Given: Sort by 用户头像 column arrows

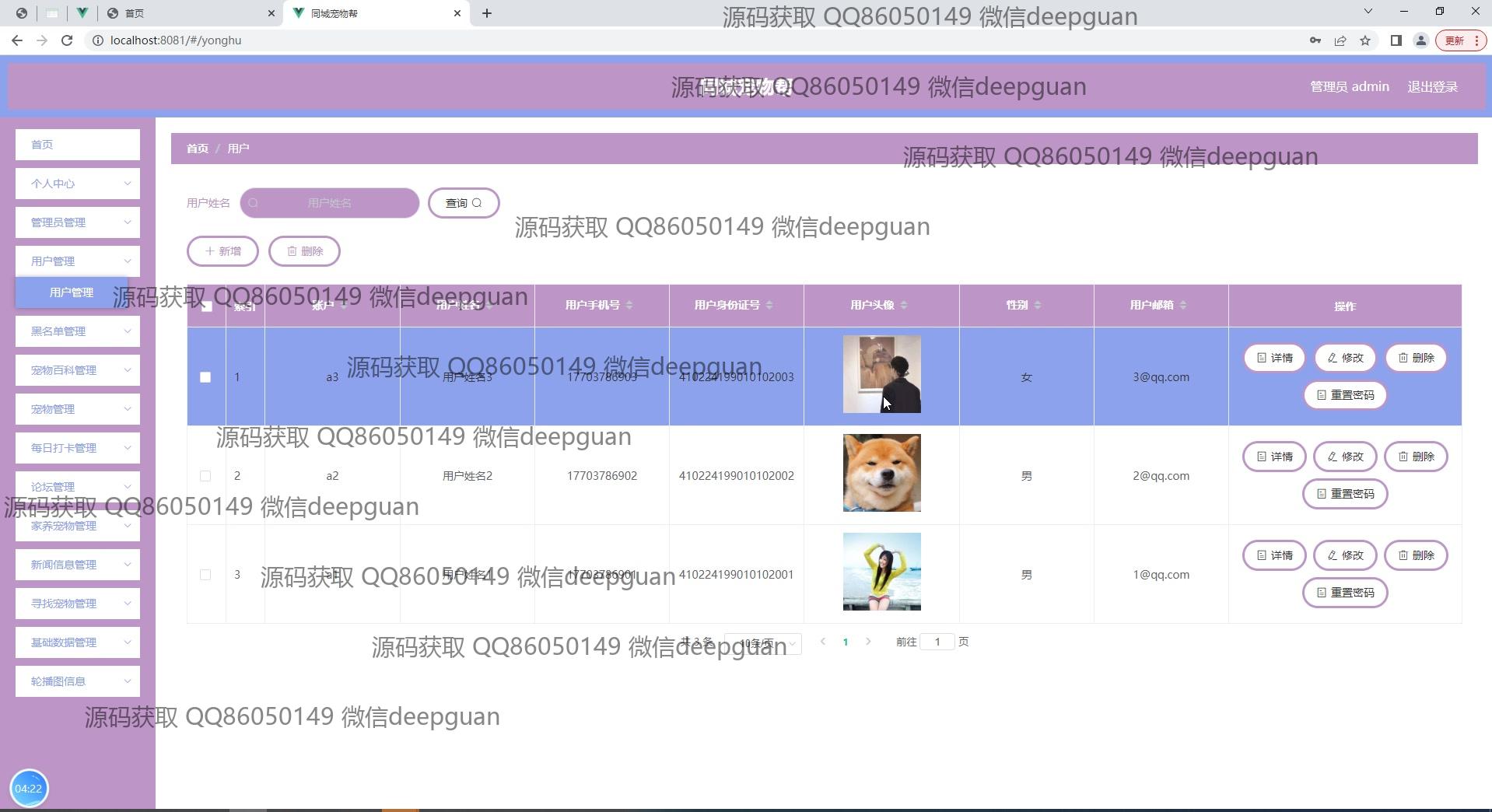Looking at the screenshot, I should 904,305.
